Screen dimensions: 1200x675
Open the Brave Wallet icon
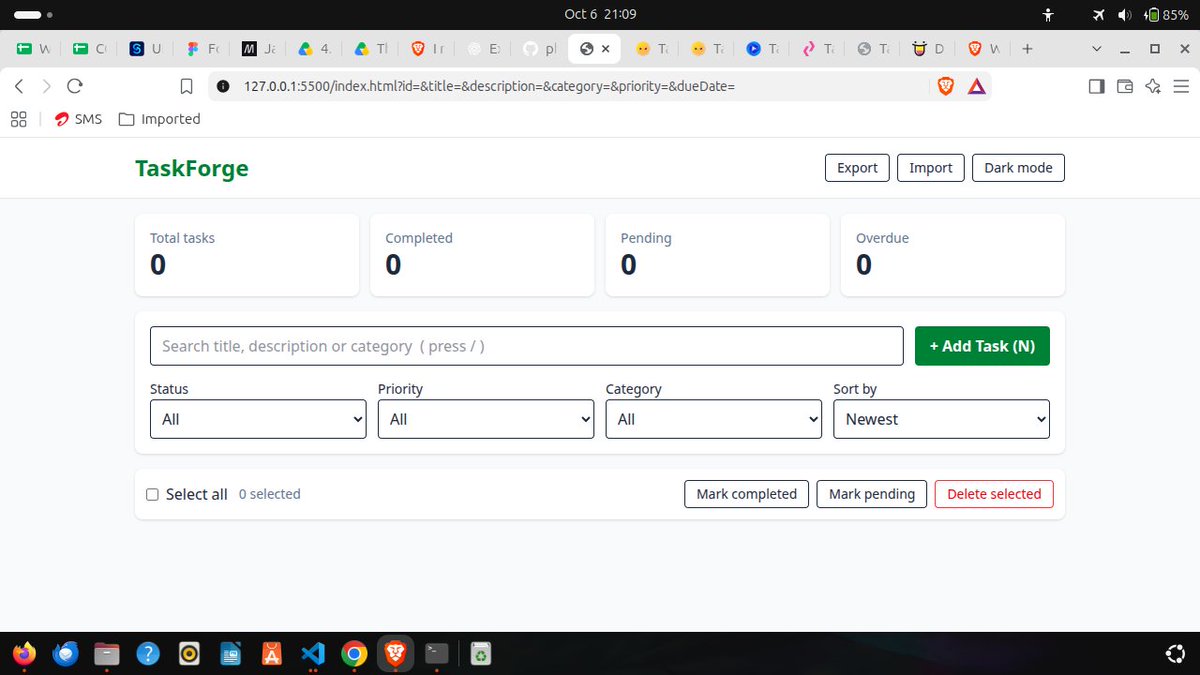[x=1125, y=86]
